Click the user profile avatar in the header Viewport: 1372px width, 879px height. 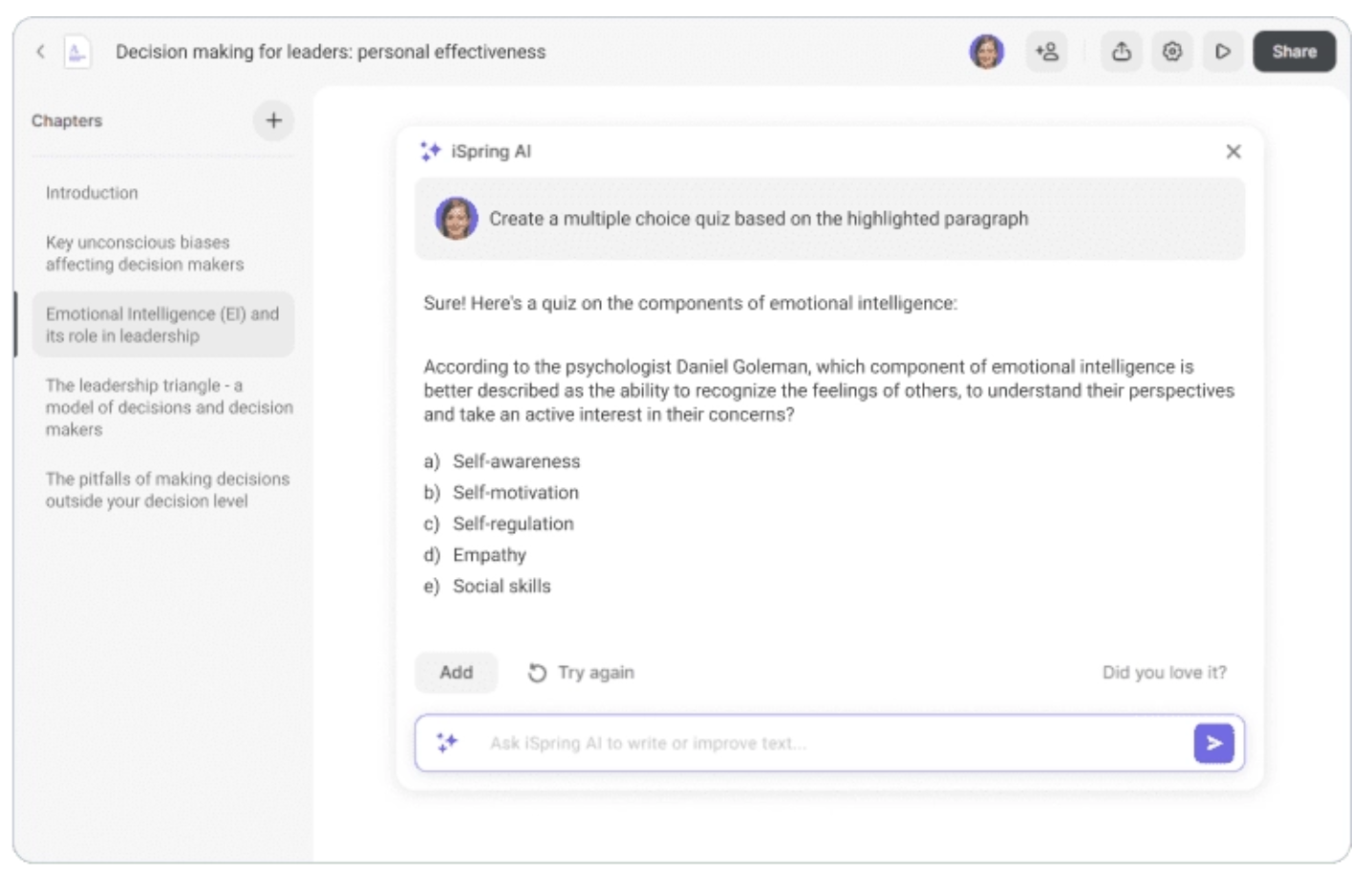coord(986,52)
